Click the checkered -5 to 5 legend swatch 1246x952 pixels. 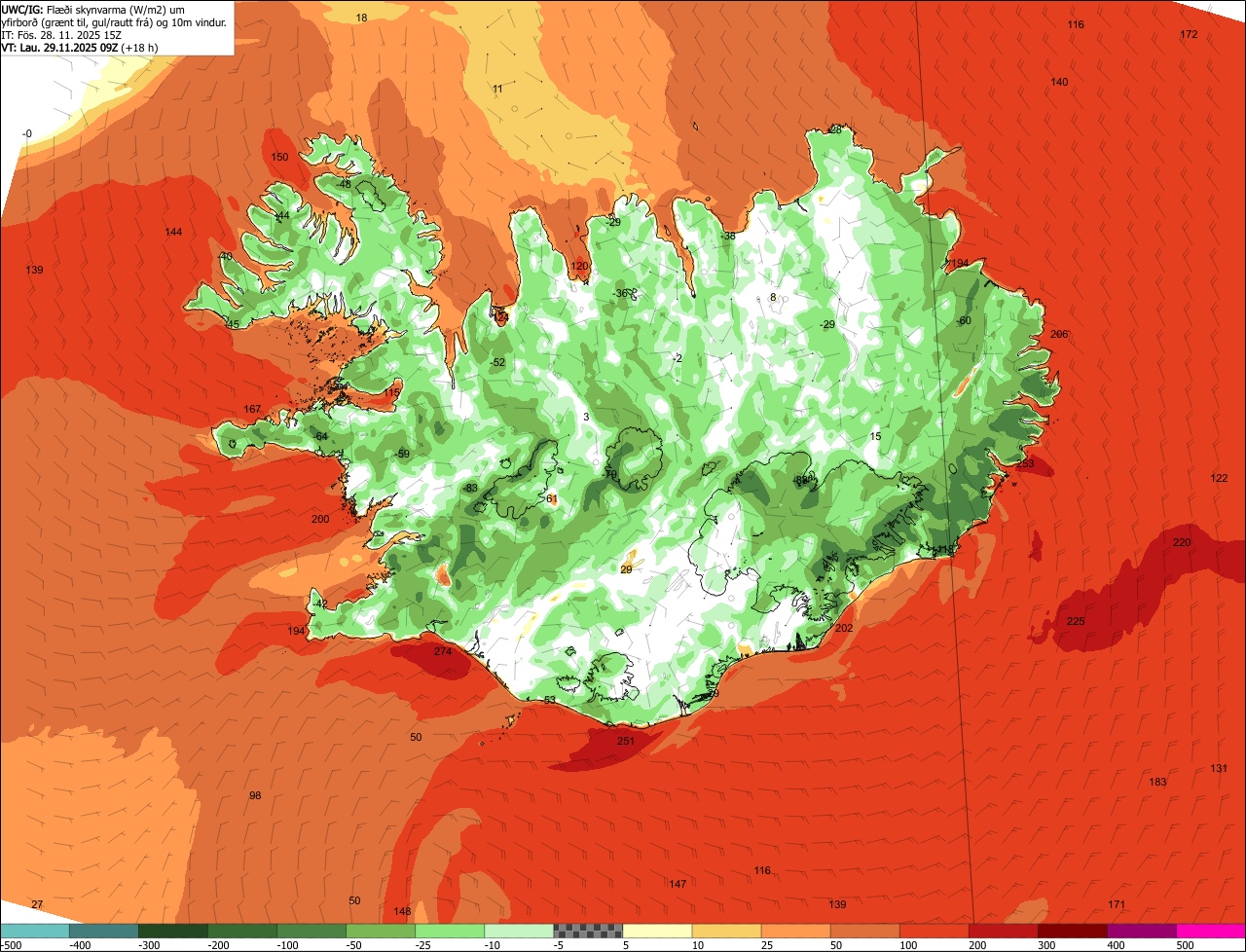[x=588, y=930]
